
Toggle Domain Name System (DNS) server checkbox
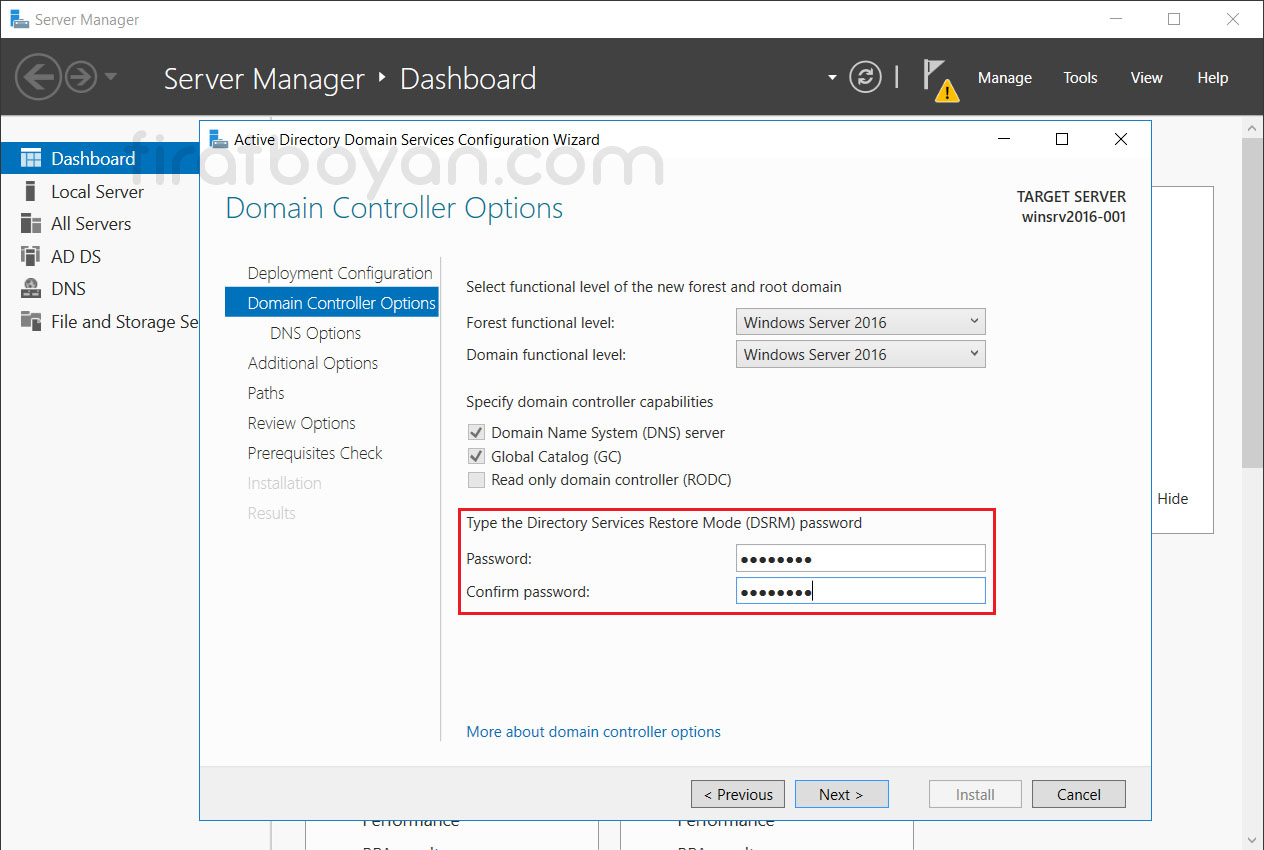click(476, 433)
